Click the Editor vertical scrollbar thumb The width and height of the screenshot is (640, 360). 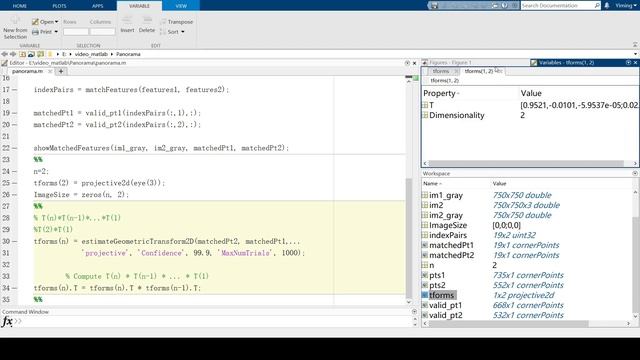tap(409, 238)
